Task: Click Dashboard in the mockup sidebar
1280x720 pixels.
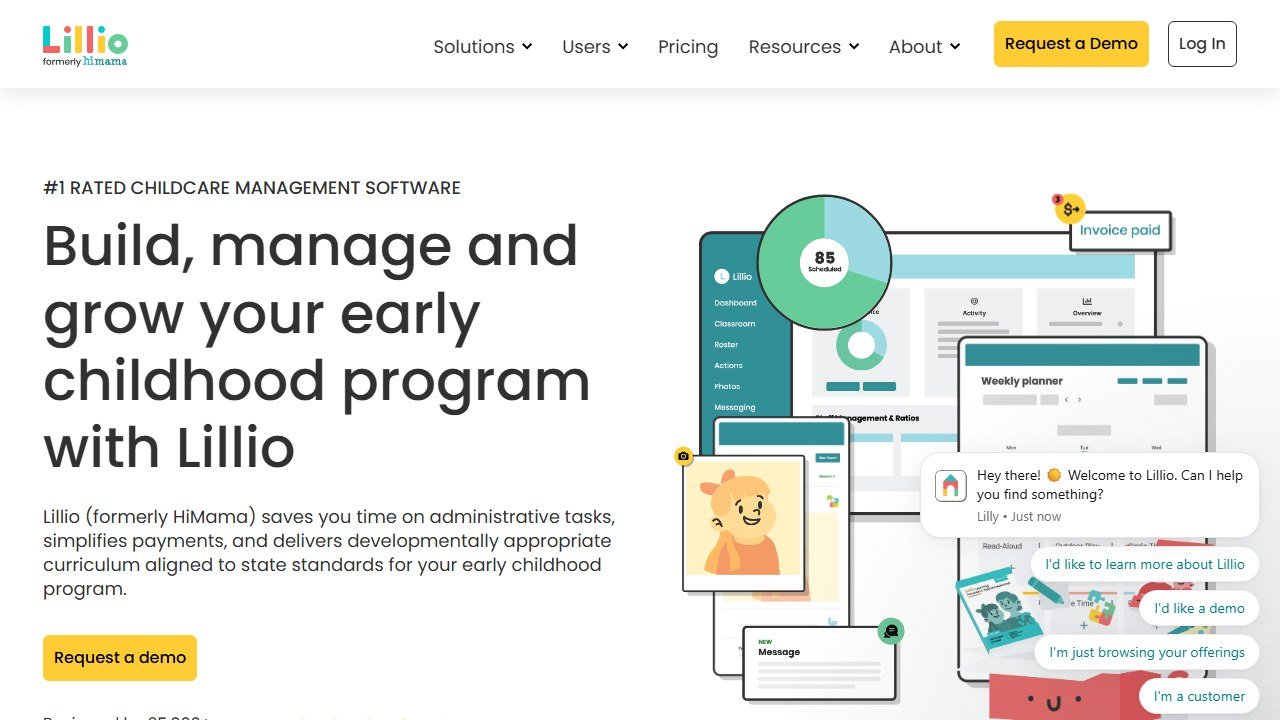Action: coord(735,303)
